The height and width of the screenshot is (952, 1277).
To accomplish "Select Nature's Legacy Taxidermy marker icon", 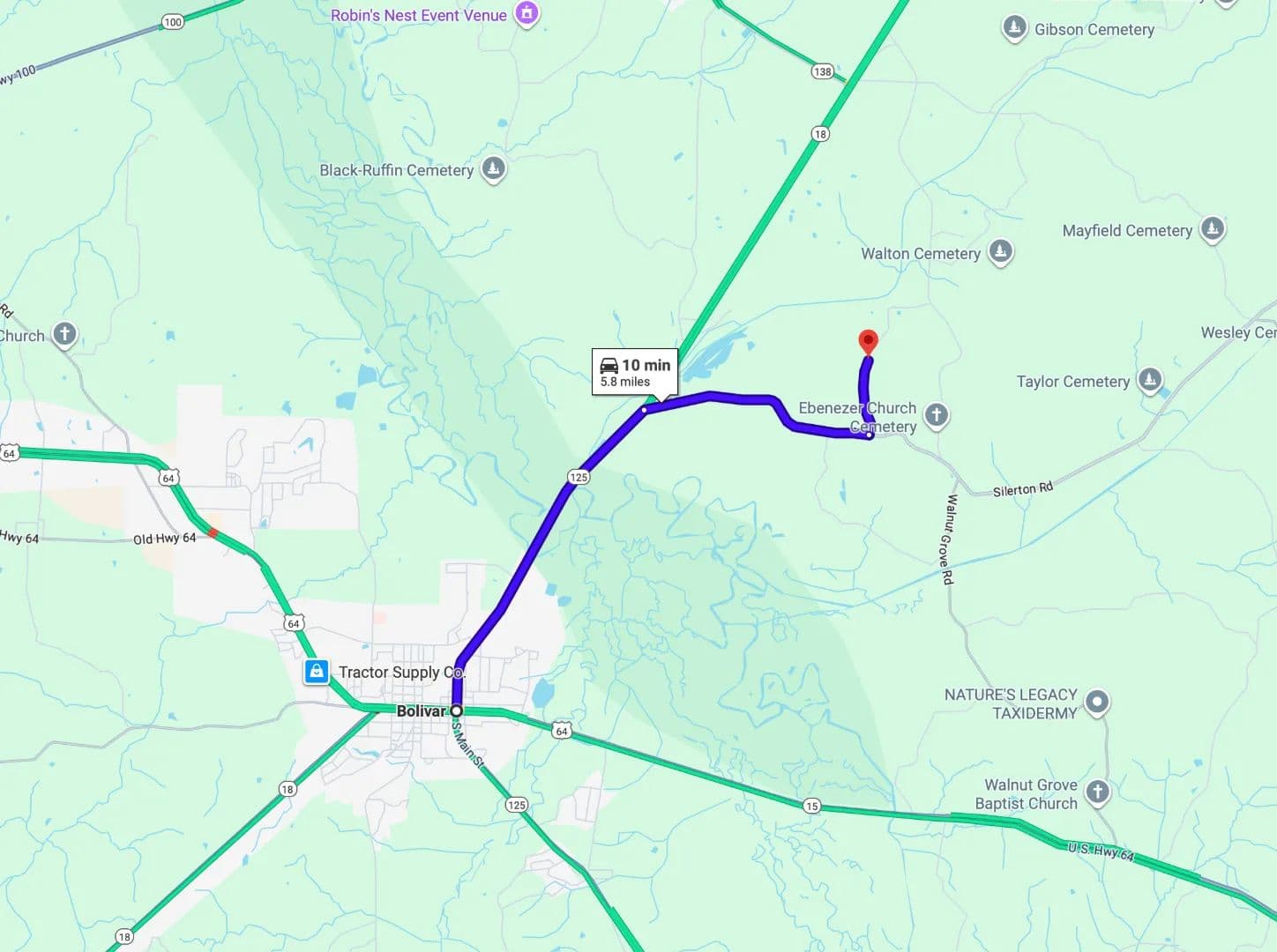I will [1096, 702].
